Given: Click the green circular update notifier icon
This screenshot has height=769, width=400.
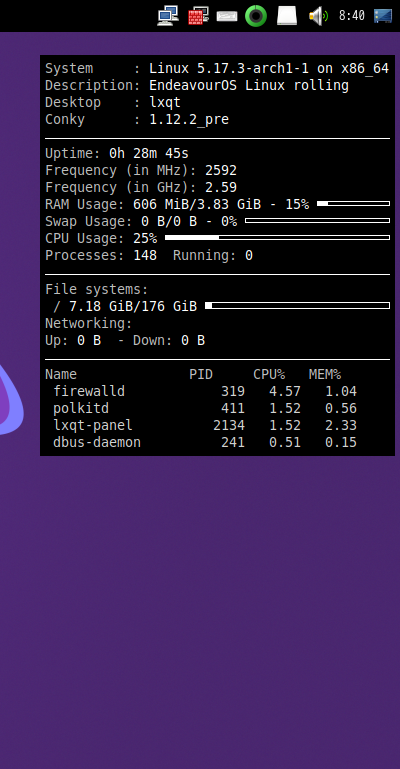Looking at the screenshot, I should point(256,16).
